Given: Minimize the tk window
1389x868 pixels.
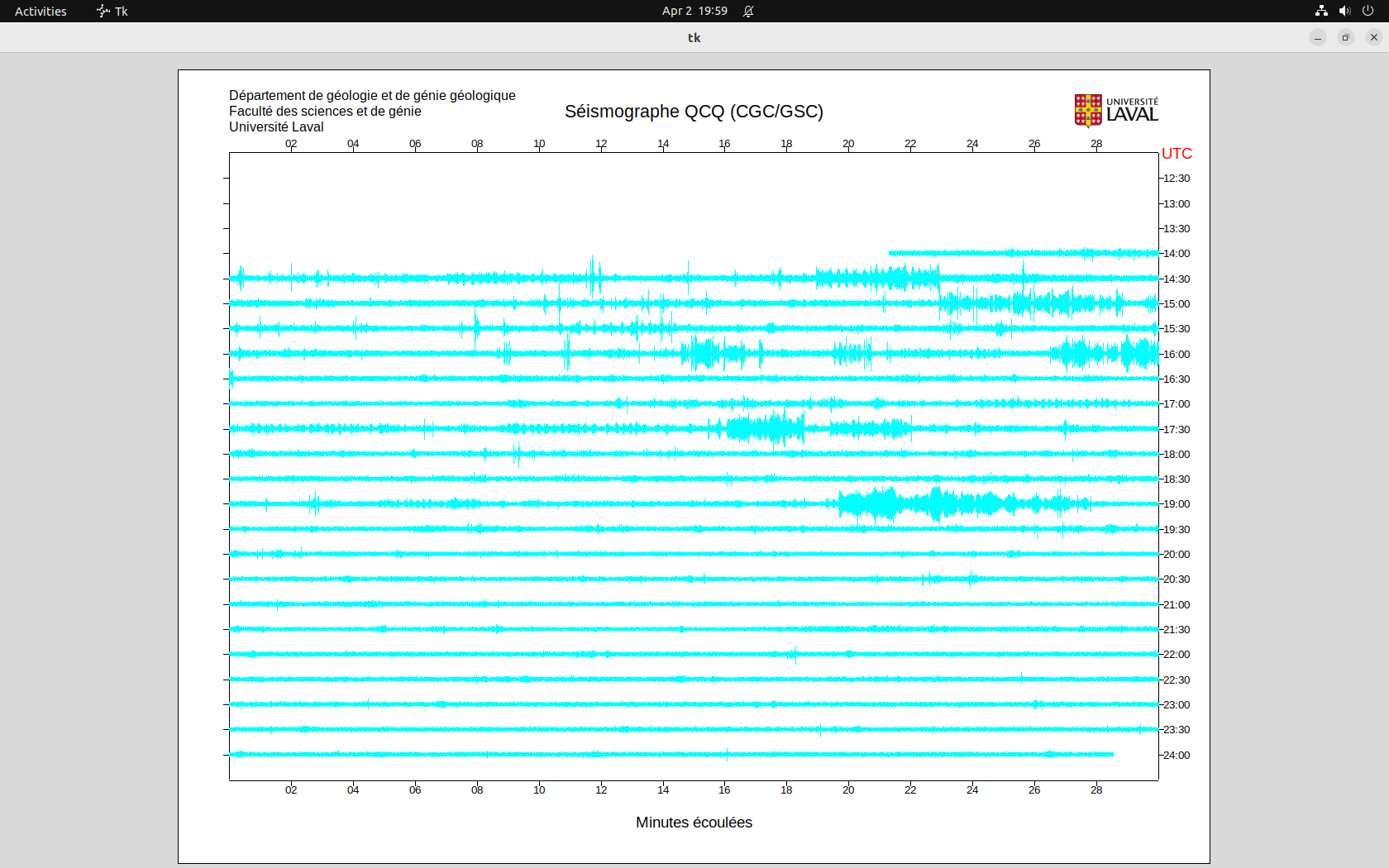Looking at the screenshot, I should [1318, 37].
